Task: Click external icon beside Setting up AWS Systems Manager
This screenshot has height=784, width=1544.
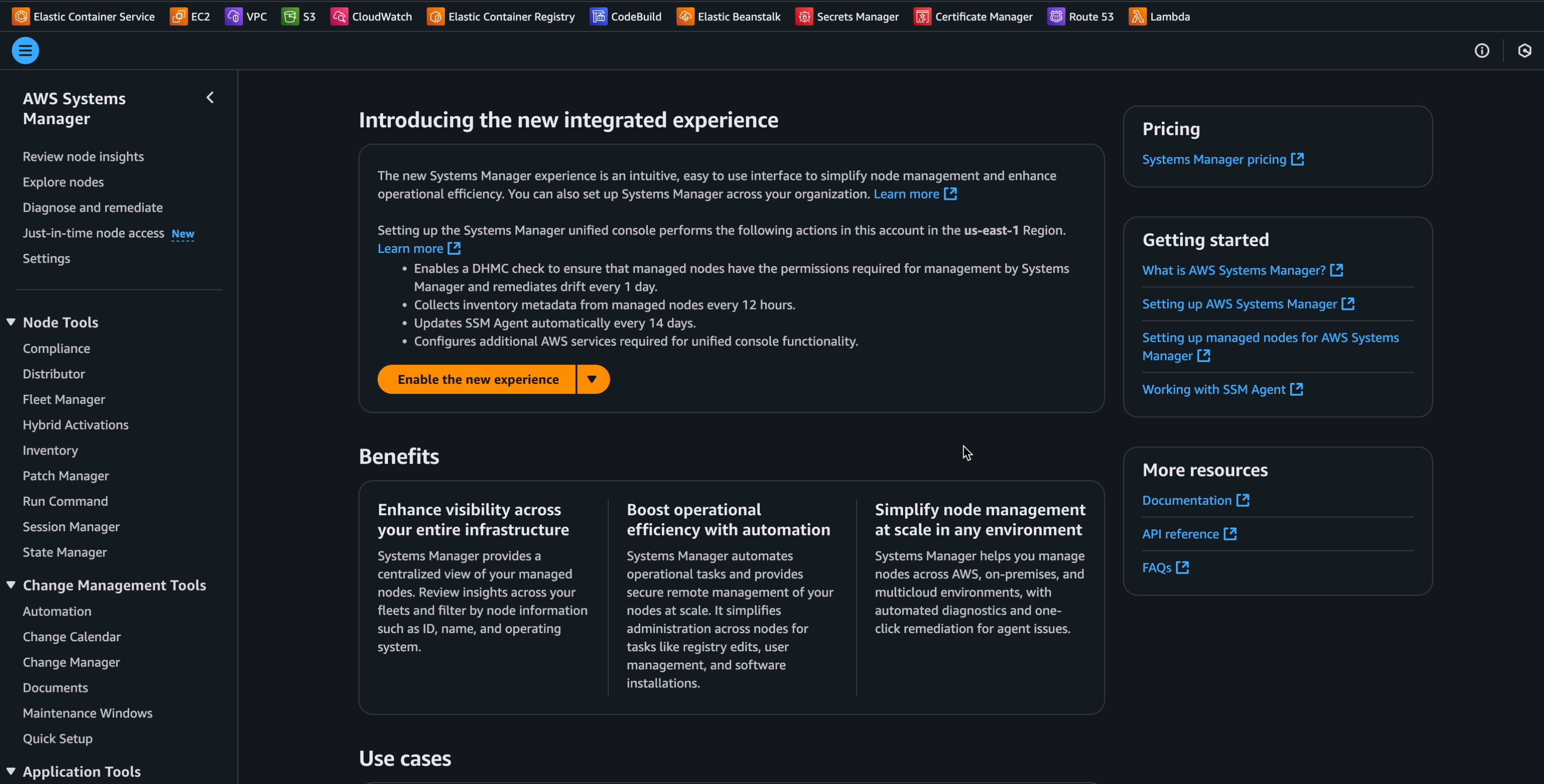Action: 1348,303
